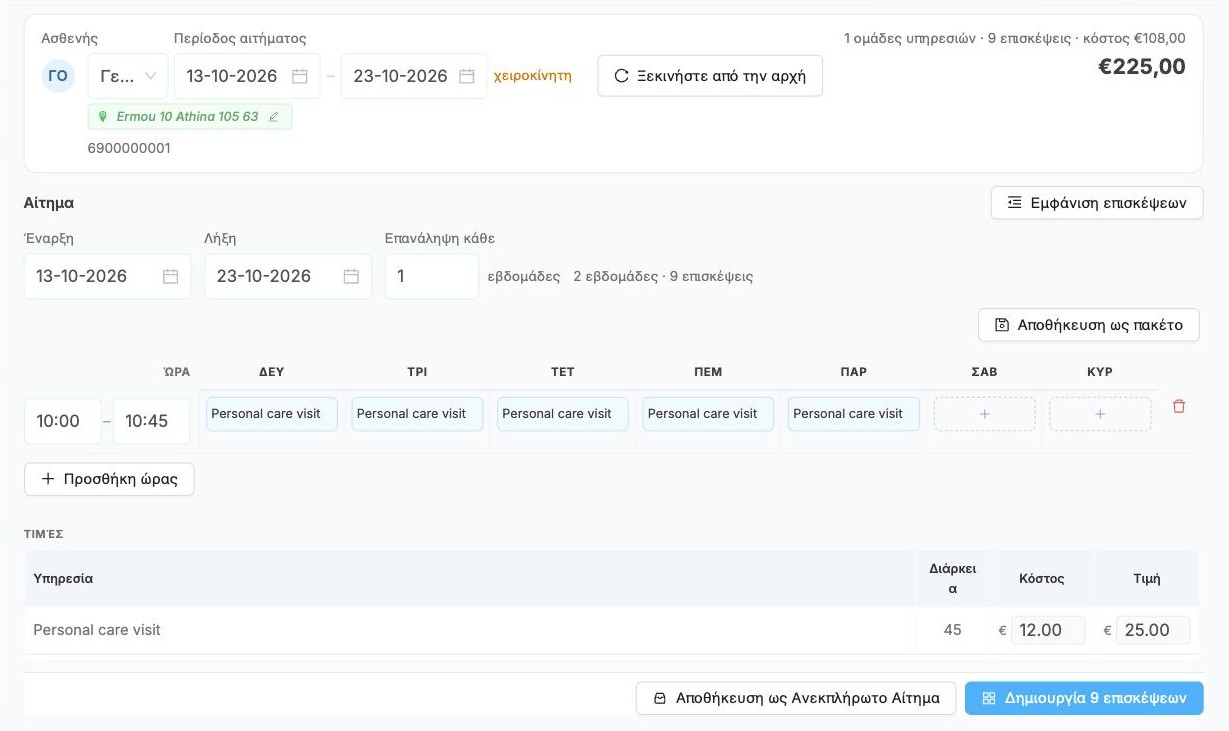Click Εμφάνιση επισκέψεων button

click(1097, 203)
